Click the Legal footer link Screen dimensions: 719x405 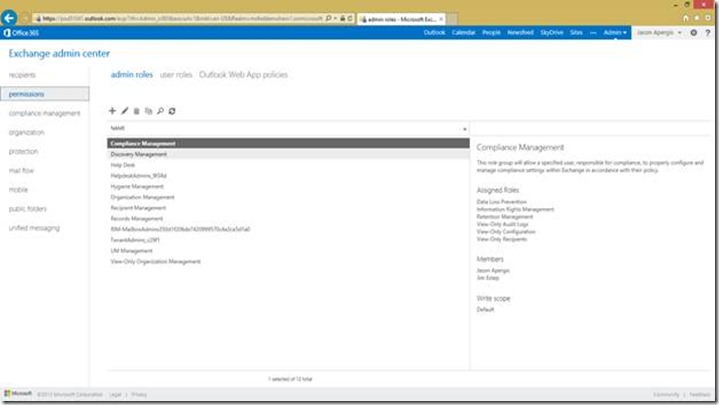tap(115, 394)
